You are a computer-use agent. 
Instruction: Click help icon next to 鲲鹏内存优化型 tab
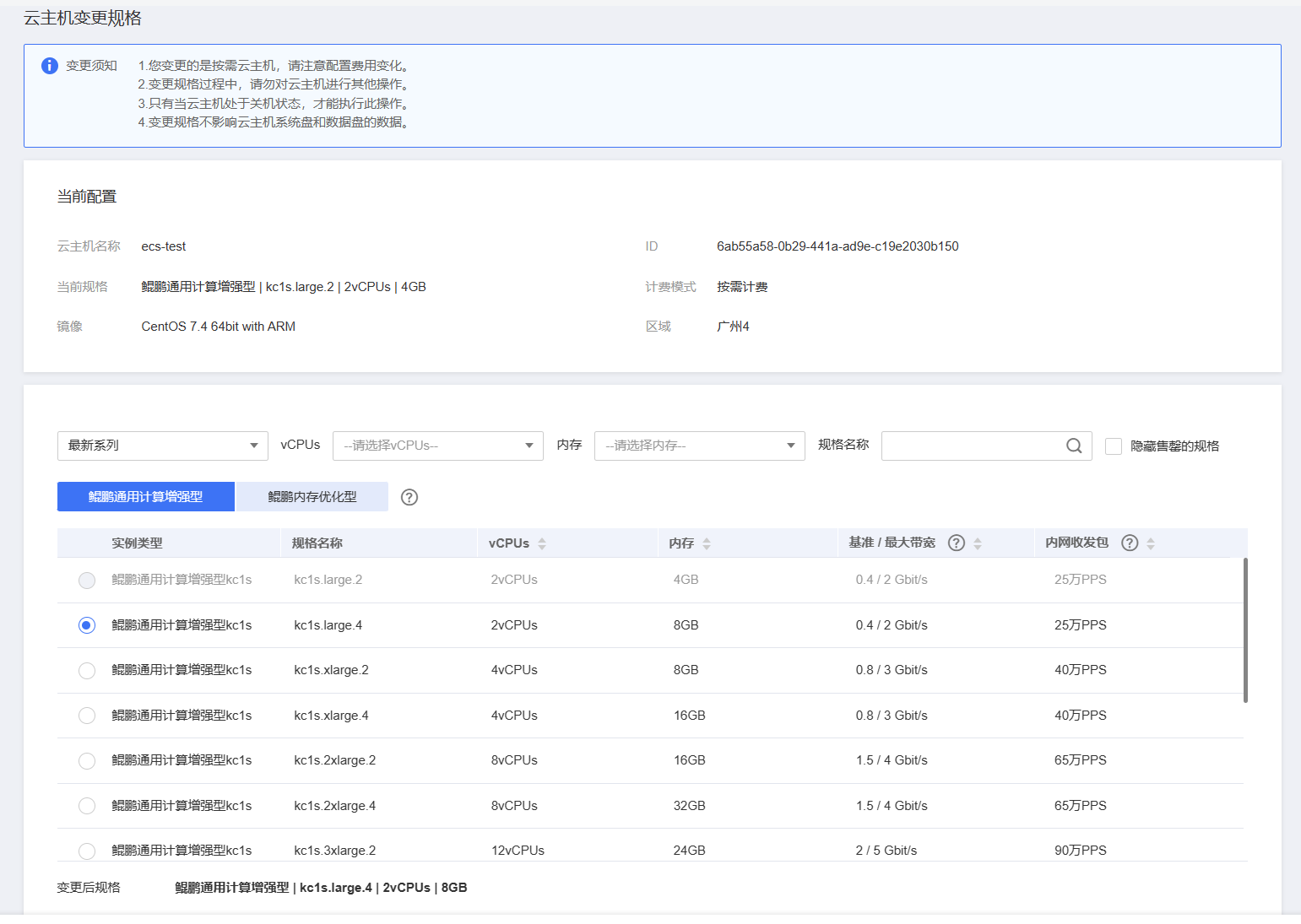(409, 497)
